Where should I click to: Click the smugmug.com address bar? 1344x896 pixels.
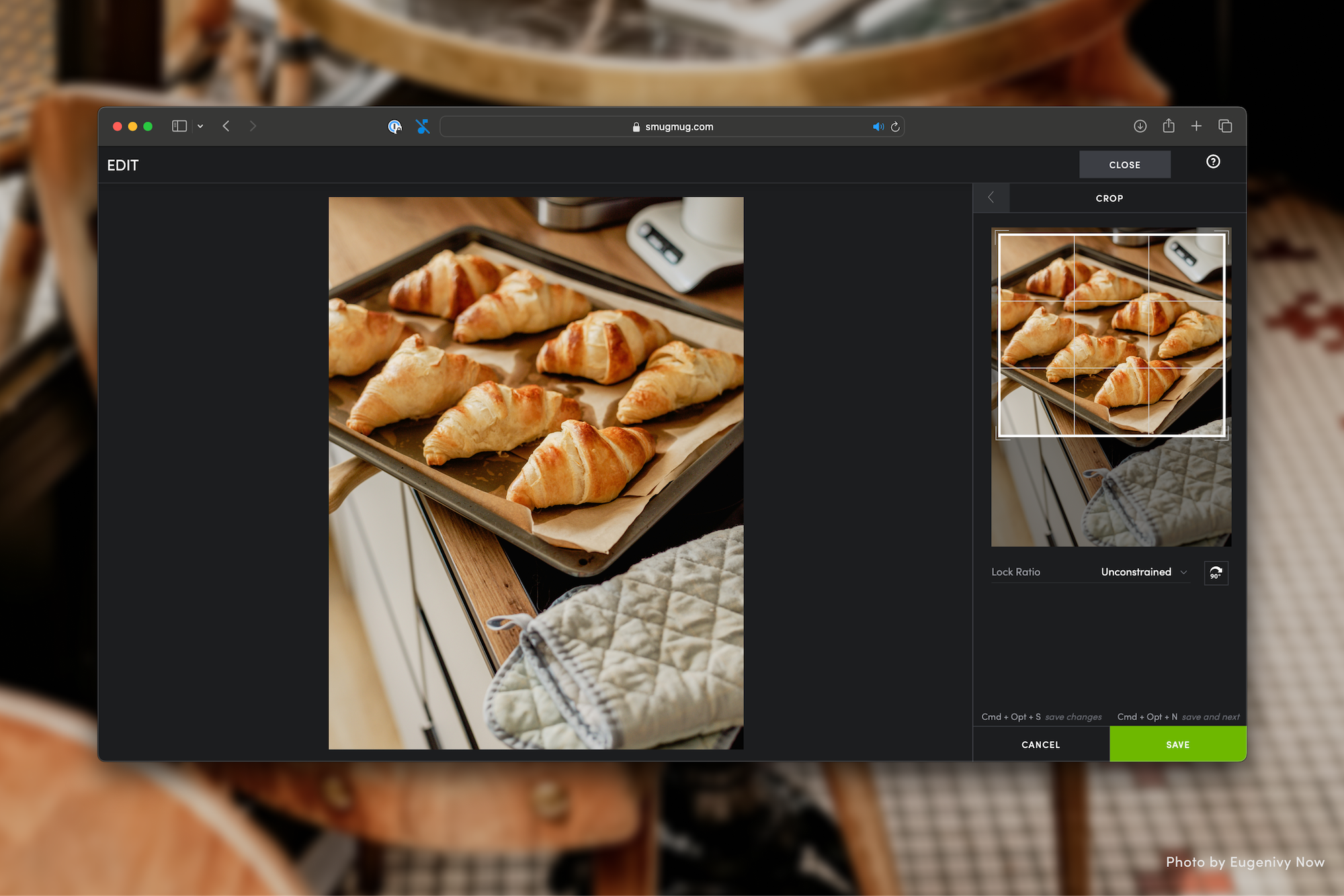click(672, 127)
